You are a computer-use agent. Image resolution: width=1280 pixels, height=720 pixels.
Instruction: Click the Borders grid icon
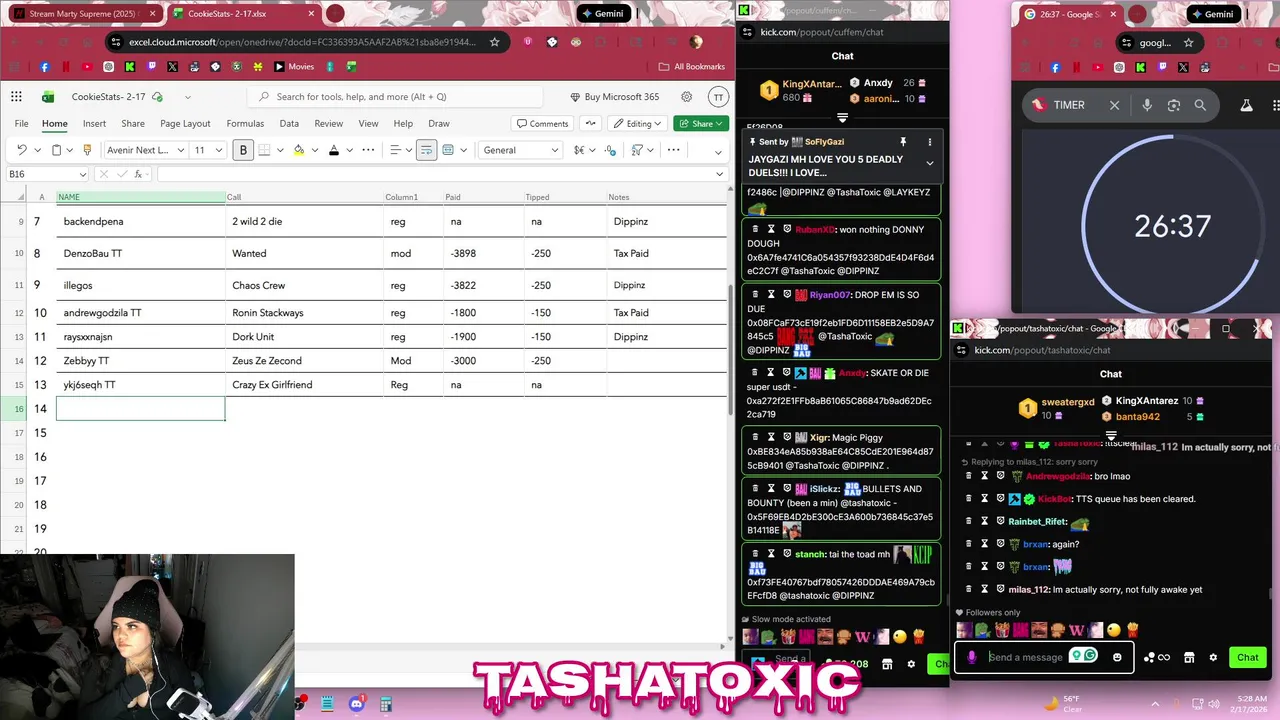pyautogui.click(x=264, y=150)
